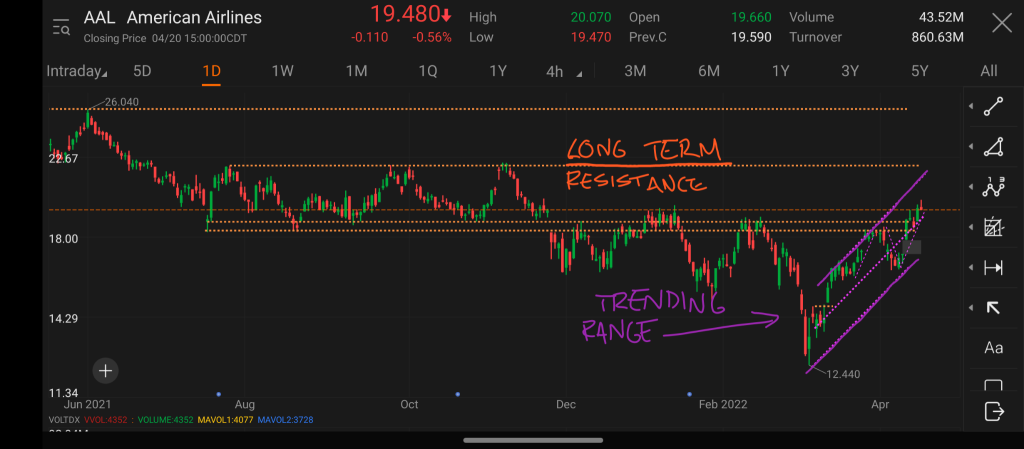This screenshot has height=449, width=1024.
Task: Click the Low value 19.470
Action: (x=591, y=37)
